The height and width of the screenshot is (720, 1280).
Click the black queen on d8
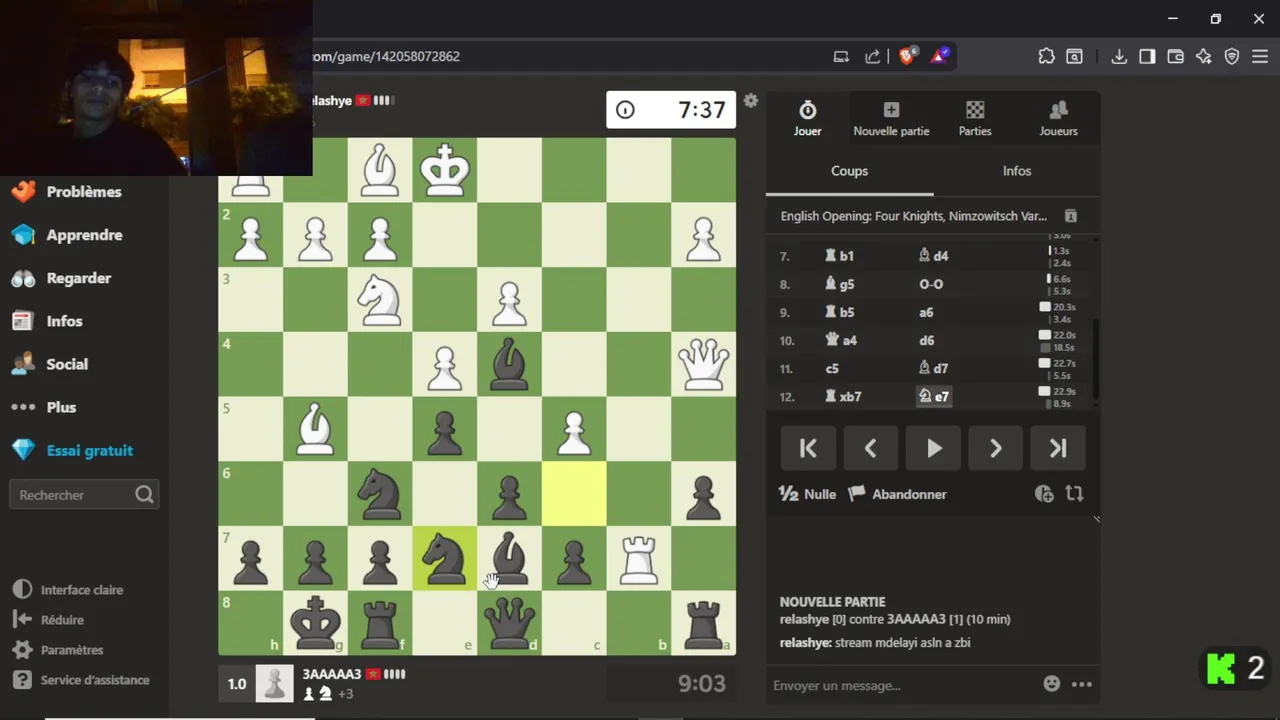click(510, 623)
